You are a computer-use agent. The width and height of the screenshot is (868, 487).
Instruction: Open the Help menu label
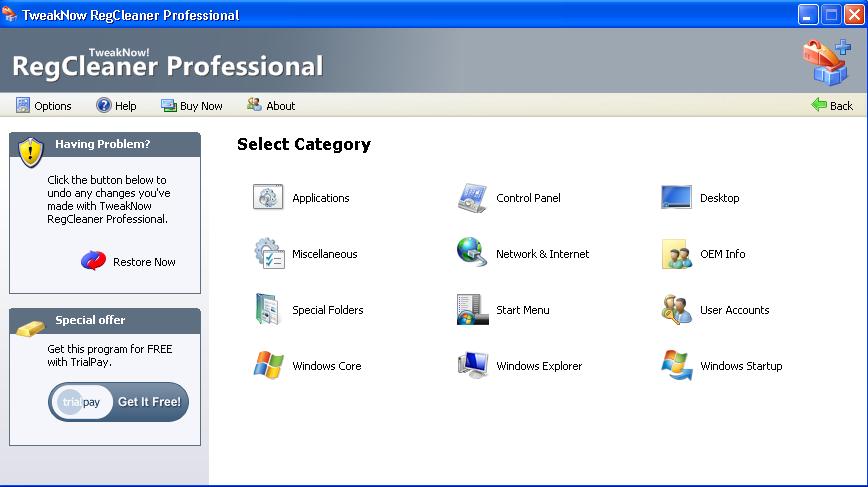[x=126, y=106]
